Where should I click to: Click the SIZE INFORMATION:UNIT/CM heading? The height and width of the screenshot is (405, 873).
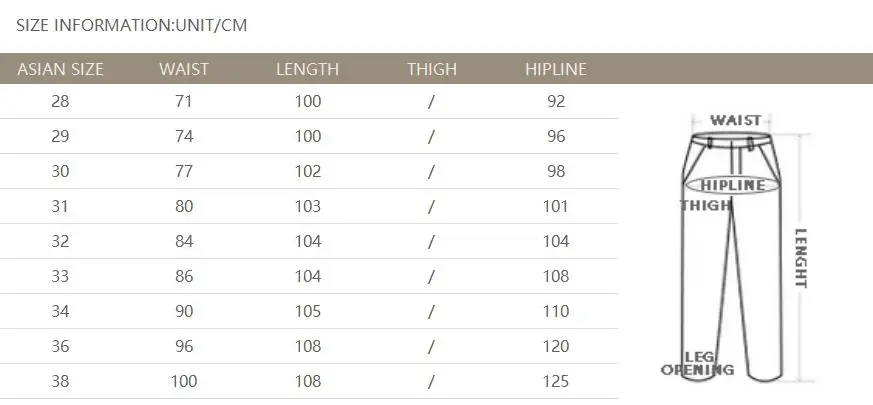131,26
